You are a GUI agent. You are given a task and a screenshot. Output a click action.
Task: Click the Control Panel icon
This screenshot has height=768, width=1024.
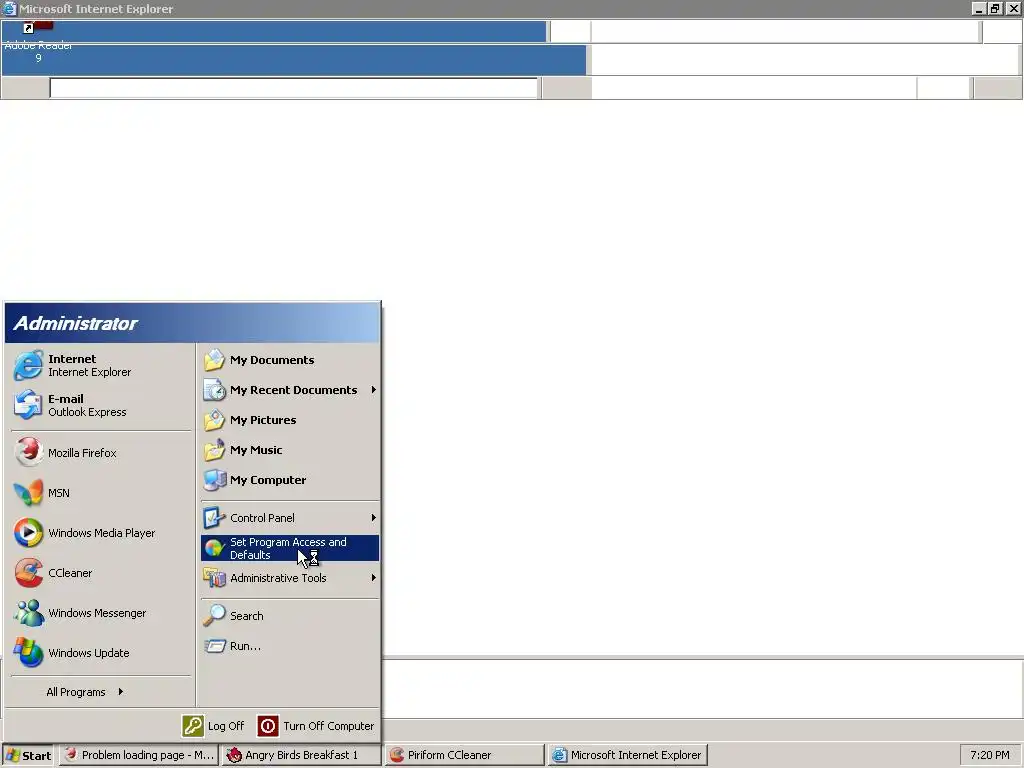pos(214,518)
